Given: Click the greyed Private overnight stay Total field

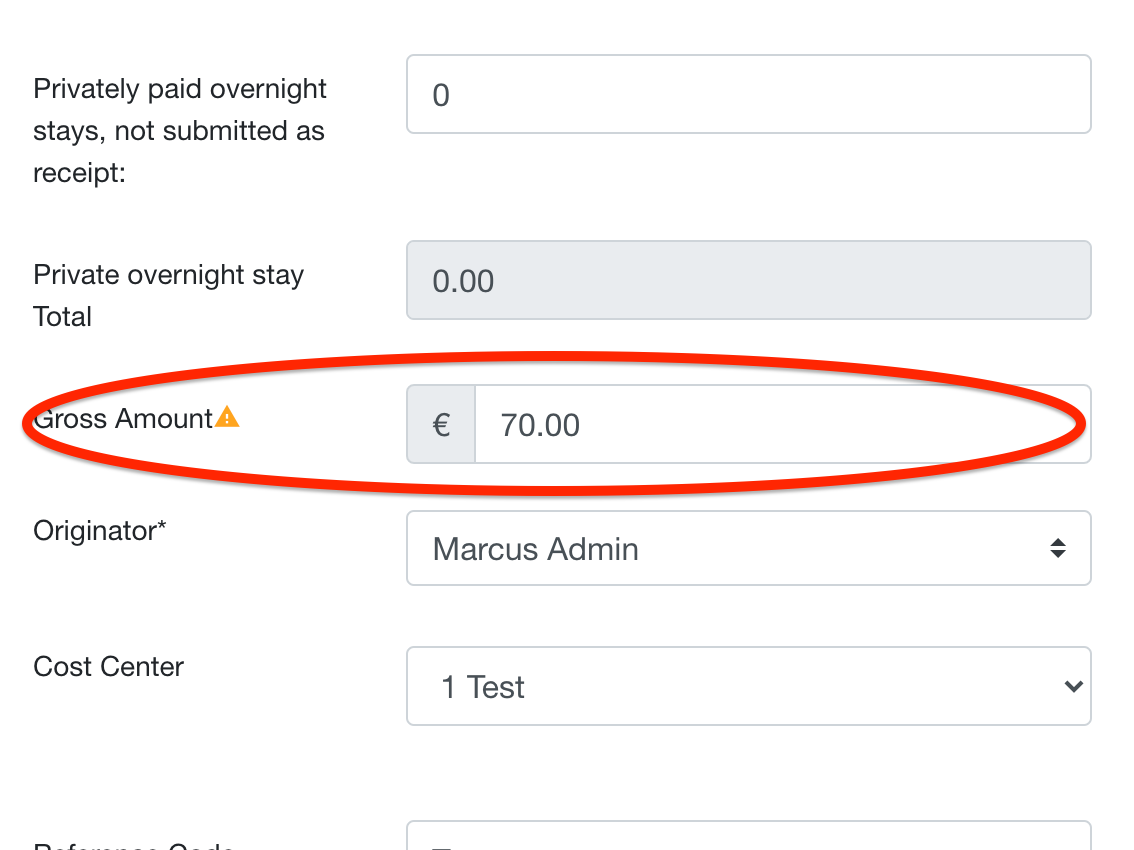Looking at the screenshot, I should click(x=749, y=280).
